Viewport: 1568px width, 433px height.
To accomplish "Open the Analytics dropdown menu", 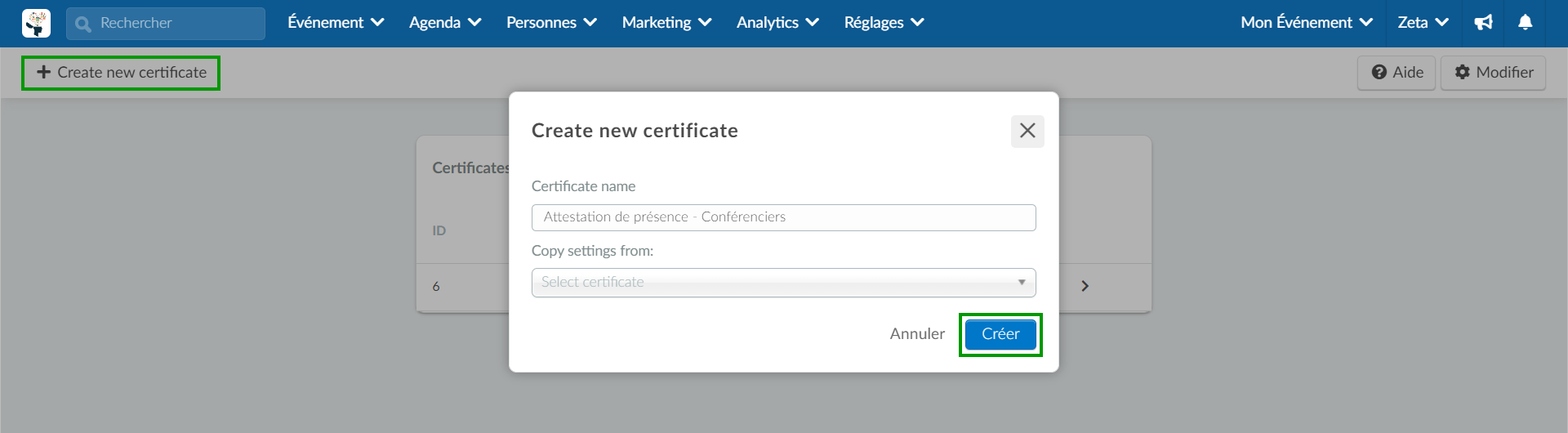I will [x=777, y=23].
